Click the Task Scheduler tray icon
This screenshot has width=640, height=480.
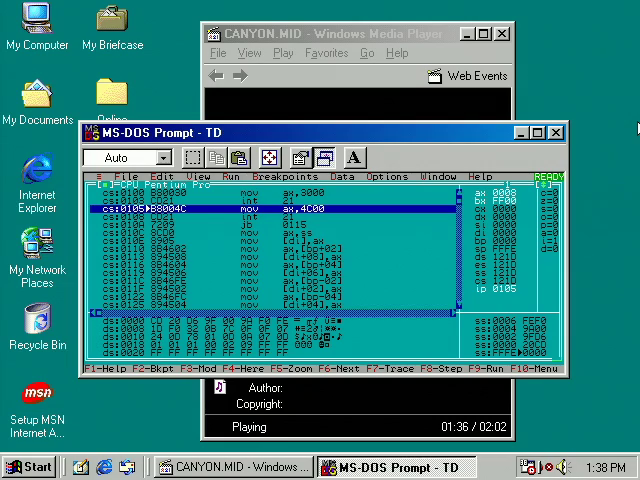(x=527, y=467)
